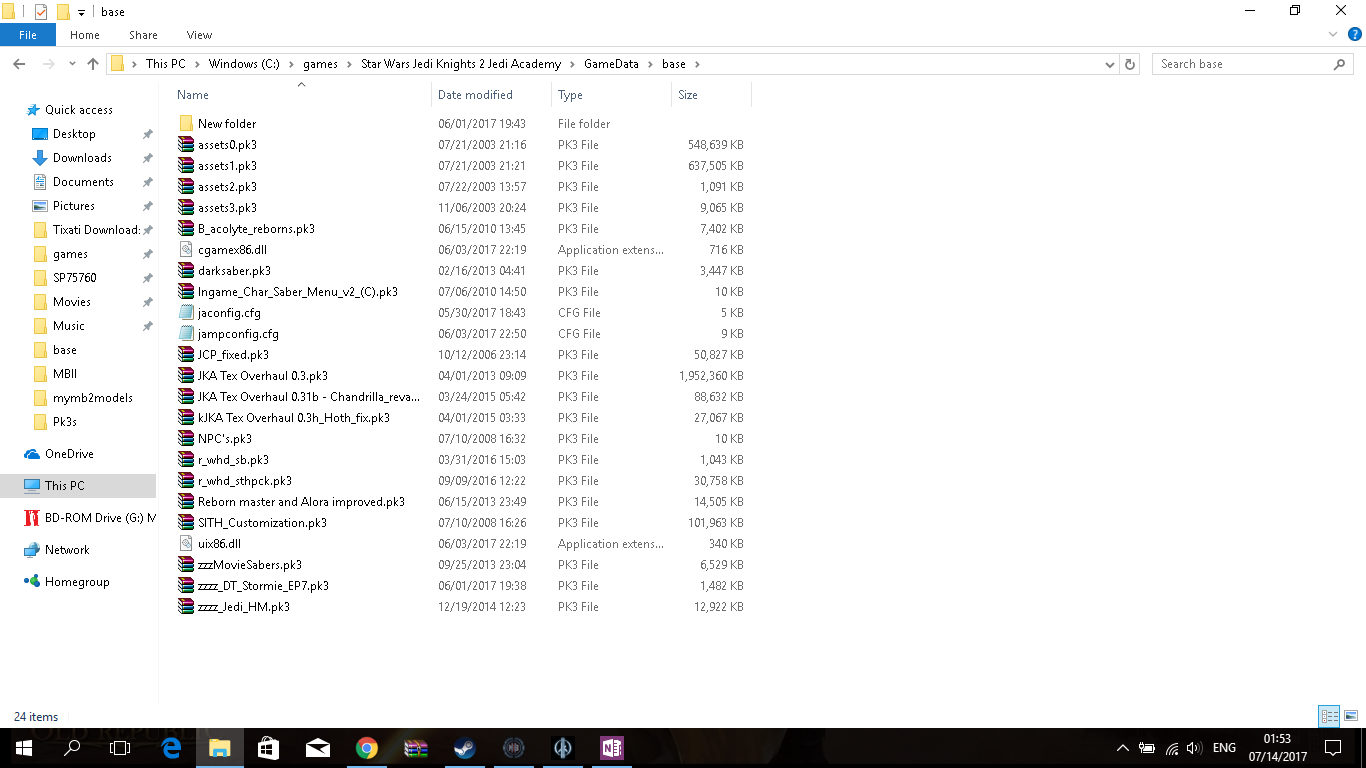Screen dimensions: 1366x768
Task: Select MBII folder in Quick access
Action: (64, 374)
